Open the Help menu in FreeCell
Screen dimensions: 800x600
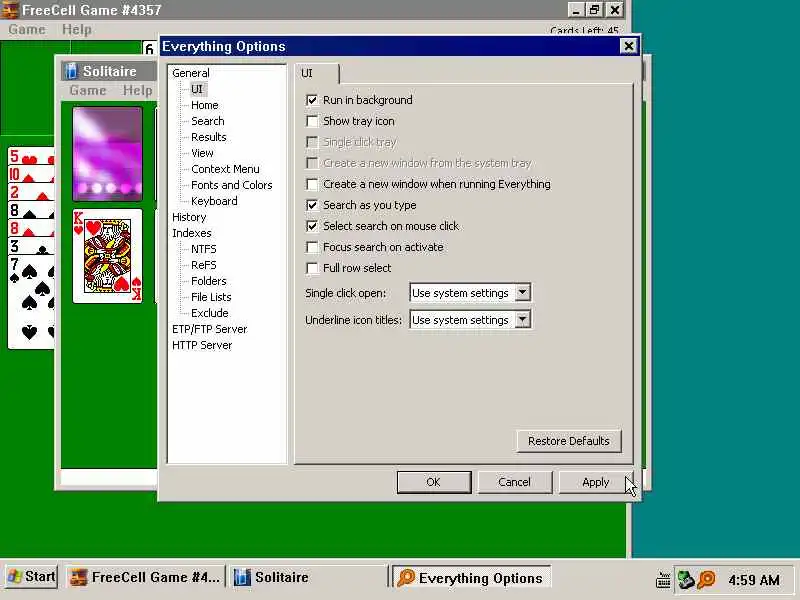pos(77,30)
